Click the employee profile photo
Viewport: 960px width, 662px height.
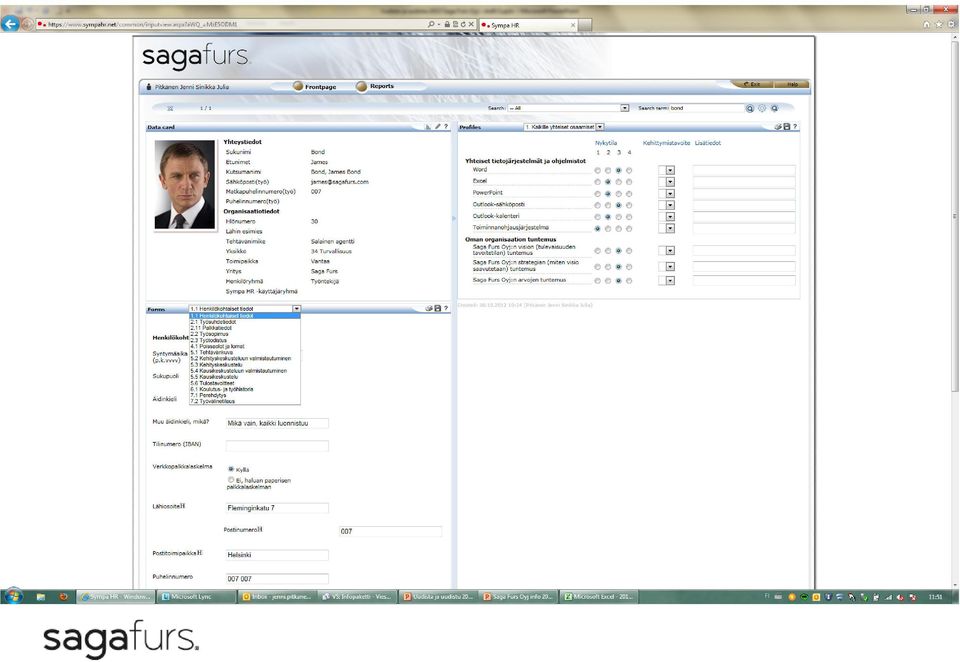click(x=185, y=184)
